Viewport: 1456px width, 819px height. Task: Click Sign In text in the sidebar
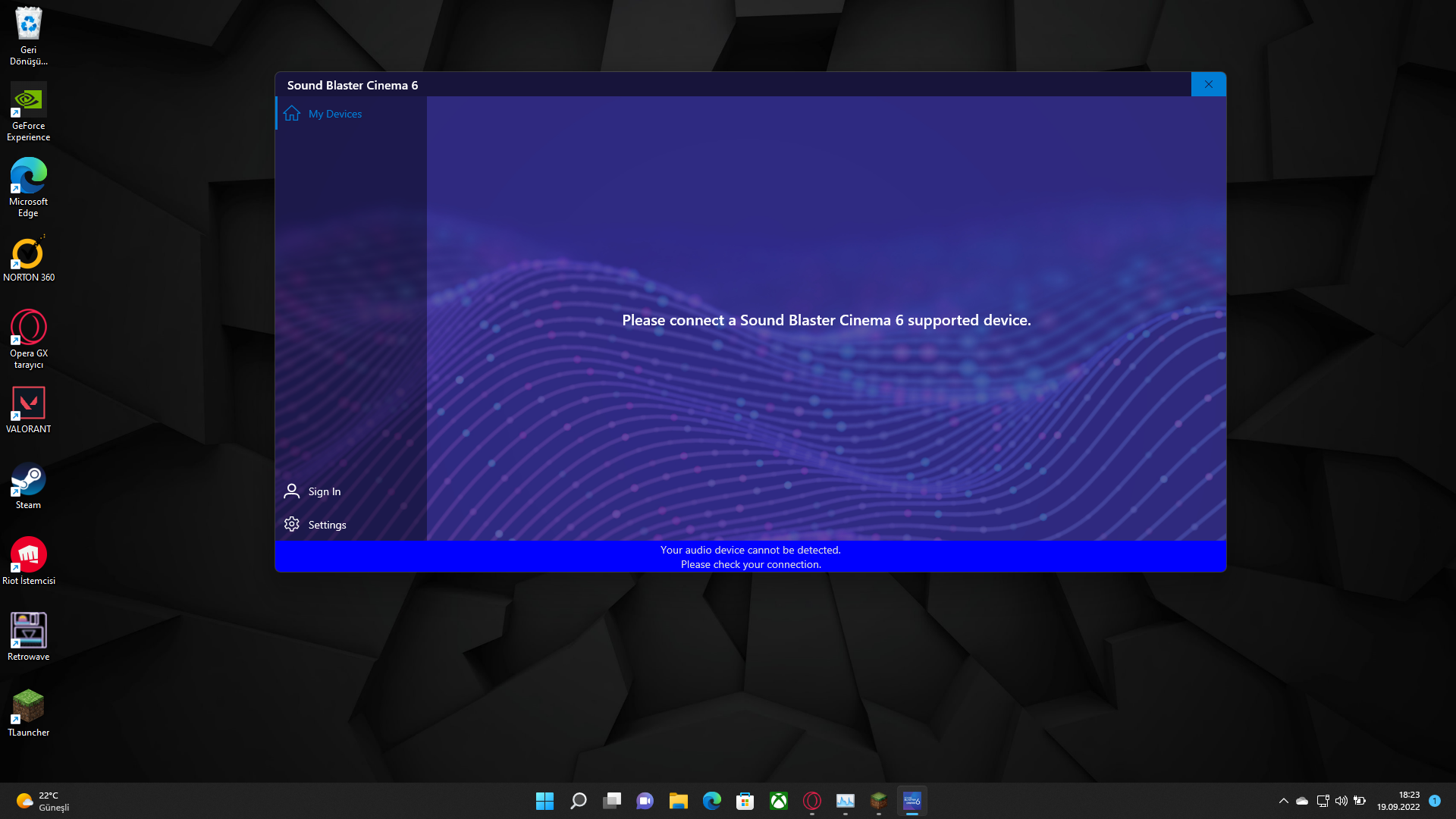click(324, 491)
